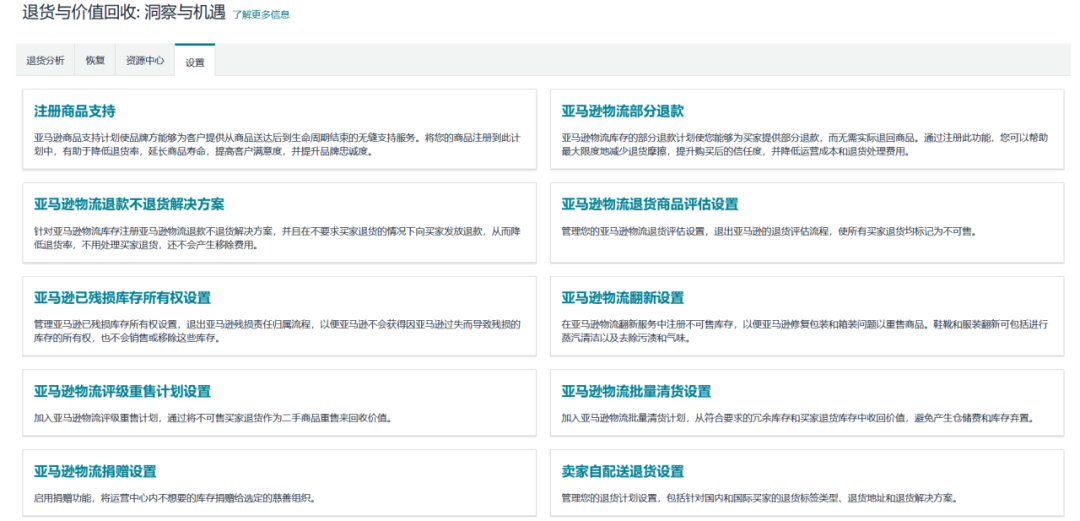Switch to the 退货分析 tab

[x=45, y=60]
